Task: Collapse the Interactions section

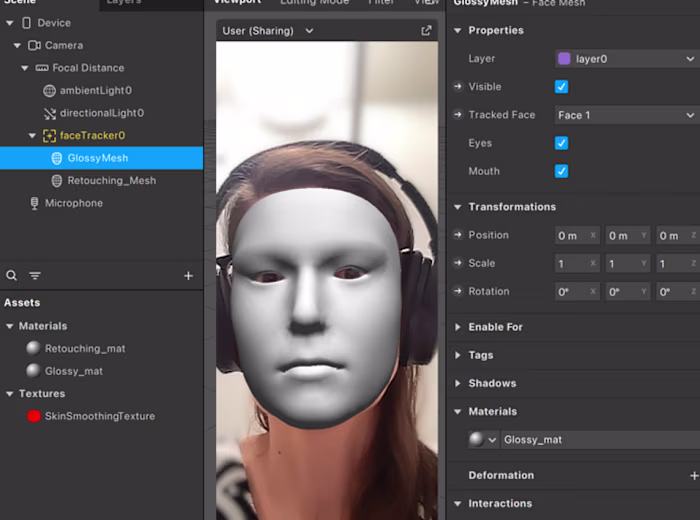Action: click(457, 503)
